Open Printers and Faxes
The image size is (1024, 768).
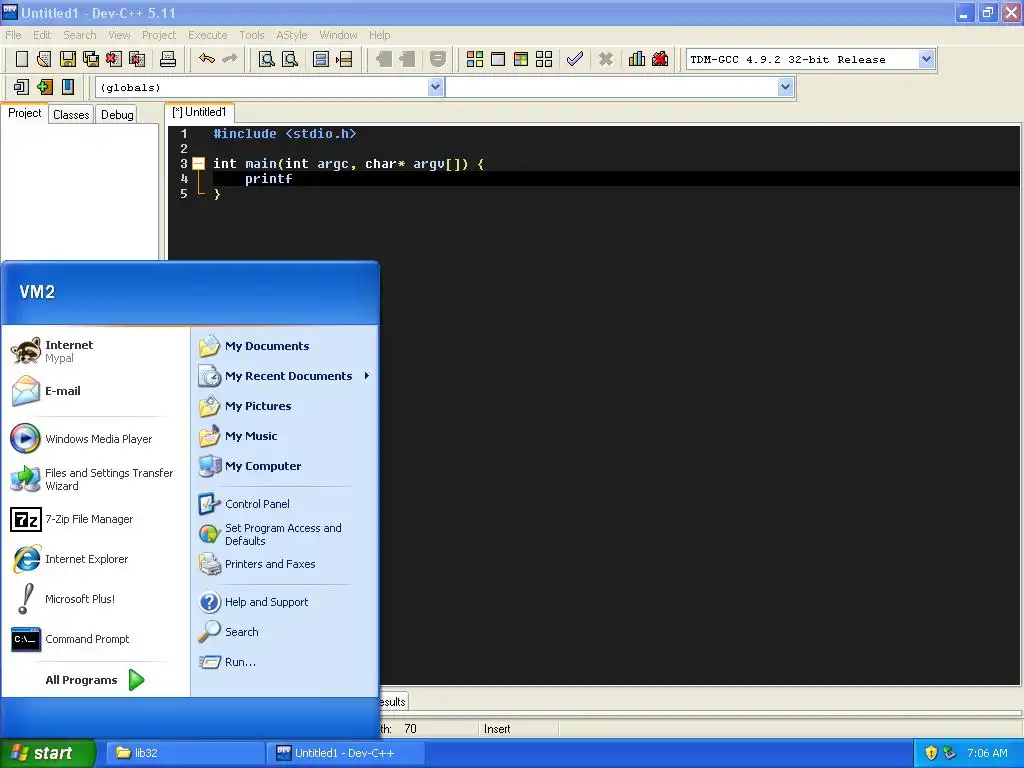(x=285, y=564)
